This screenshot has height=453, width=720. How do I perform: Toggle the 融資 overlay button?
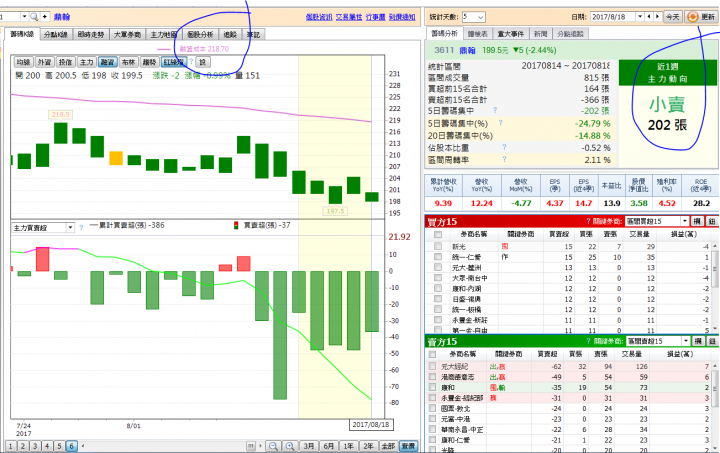107,62
